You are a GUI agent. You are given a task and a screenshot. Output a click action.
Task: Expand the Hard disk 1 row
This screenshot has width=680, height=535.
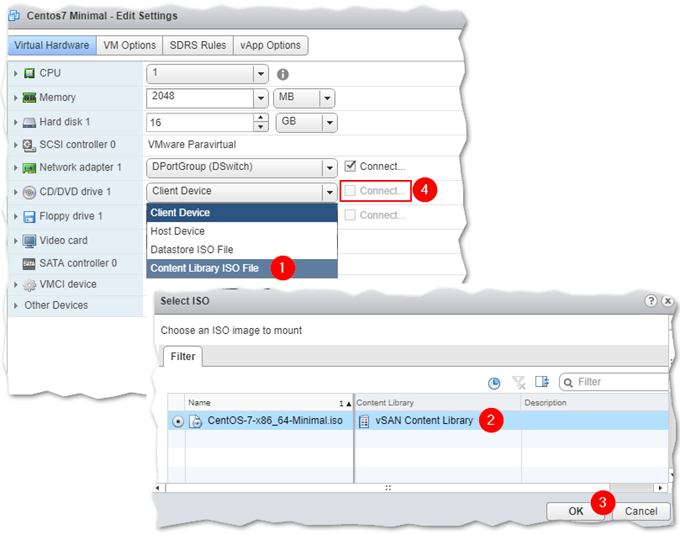[x=16, y=123]
